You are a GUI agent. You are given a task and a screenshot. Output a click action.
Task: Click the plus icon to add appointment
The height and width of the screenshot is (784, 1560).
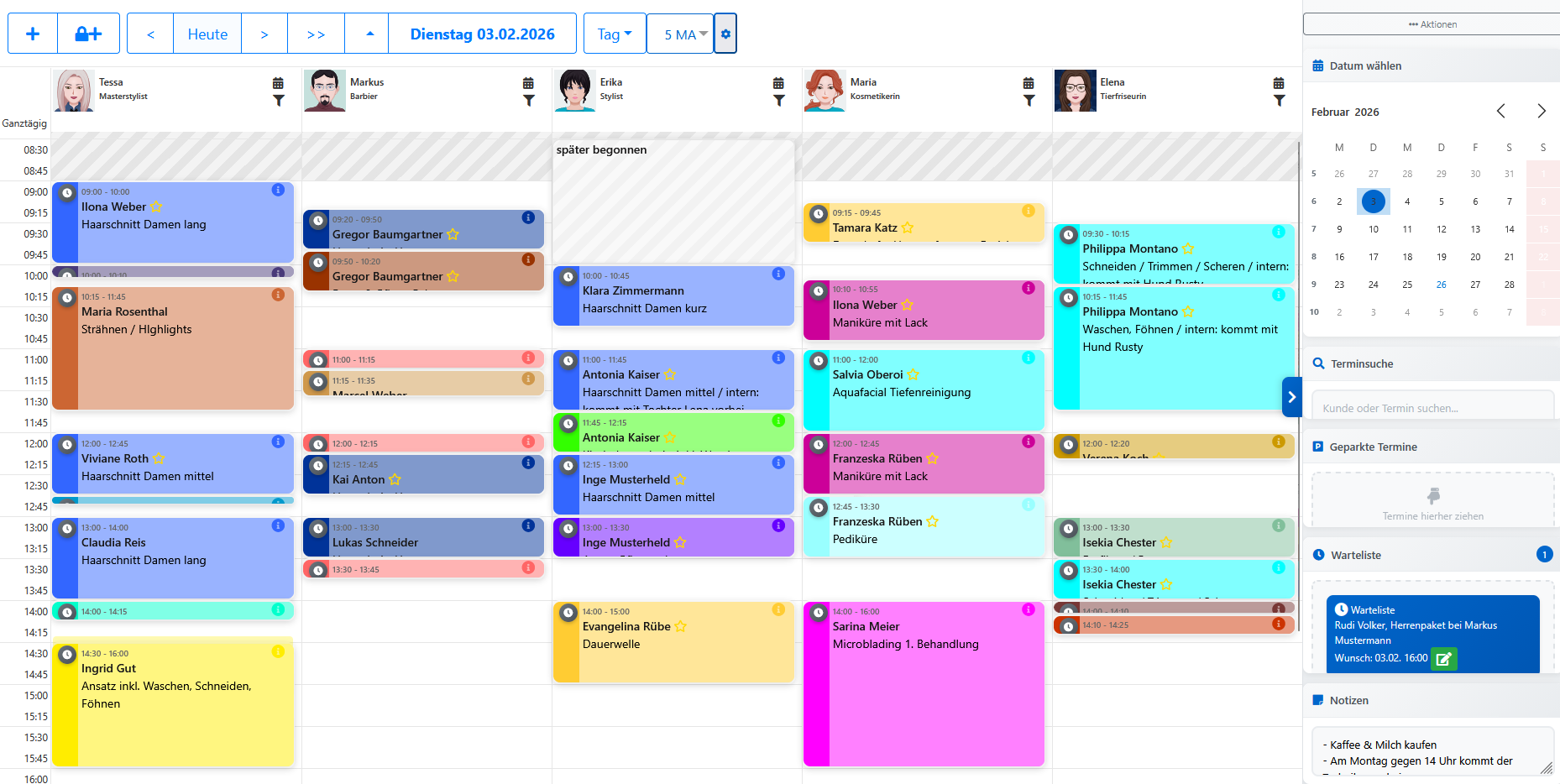(33, 34)
